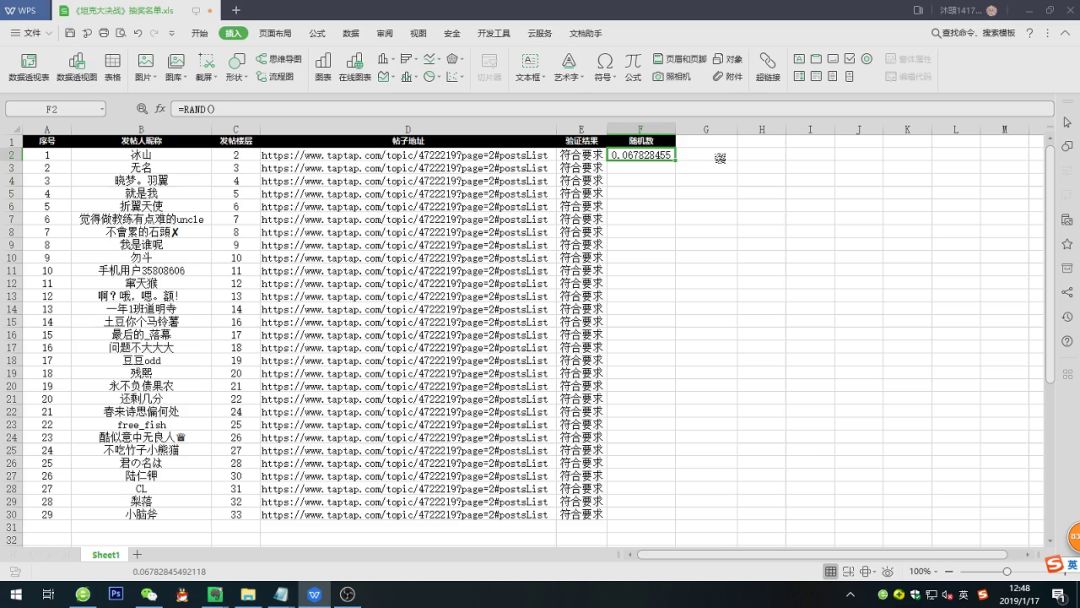Screen dimensions: 1080x608
Task: Click the formula bar containing =RAND()
Action: pos(612,109)
